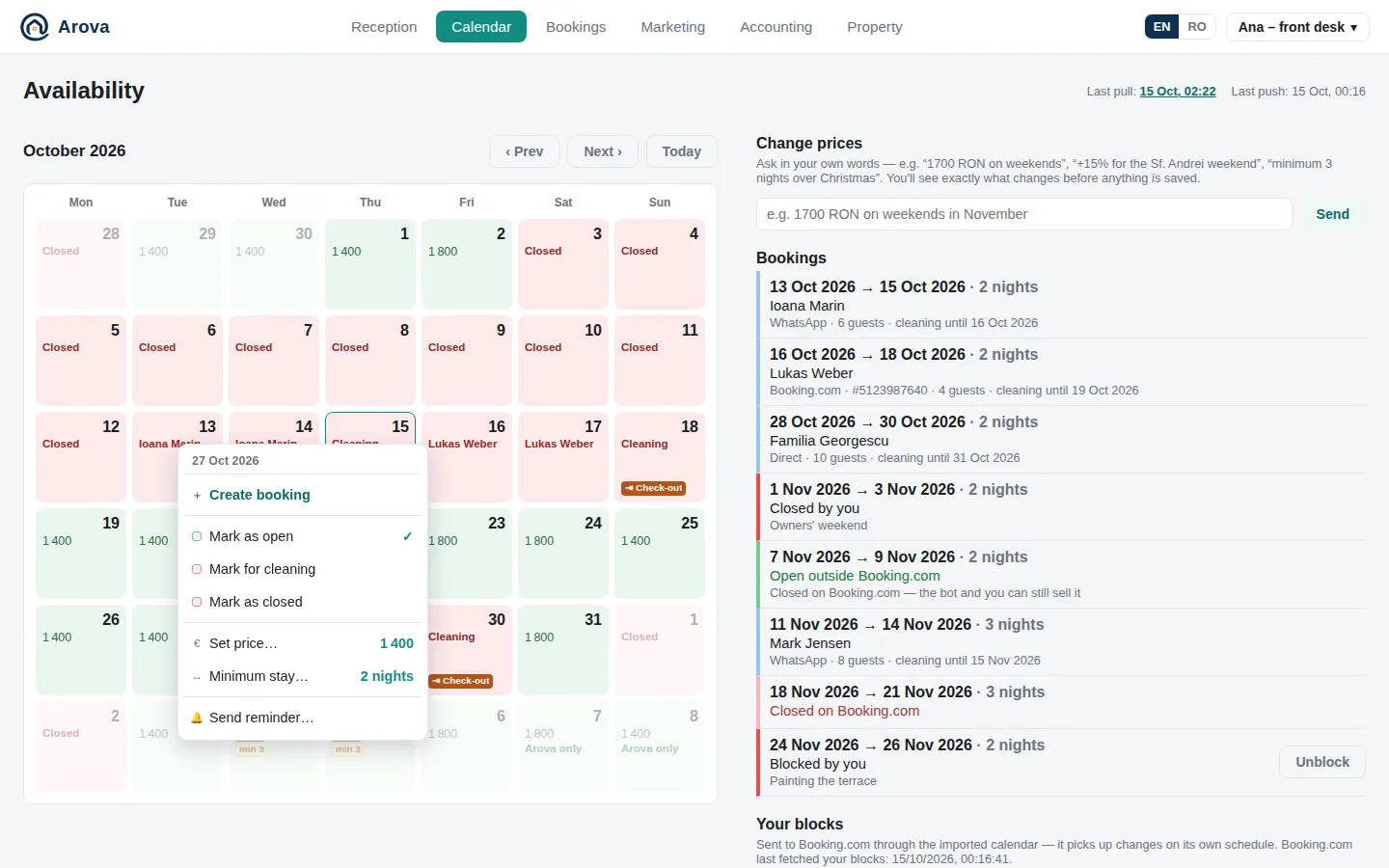
Task: Open the Ana – front desk user menu
Action: pos(1297,27)
